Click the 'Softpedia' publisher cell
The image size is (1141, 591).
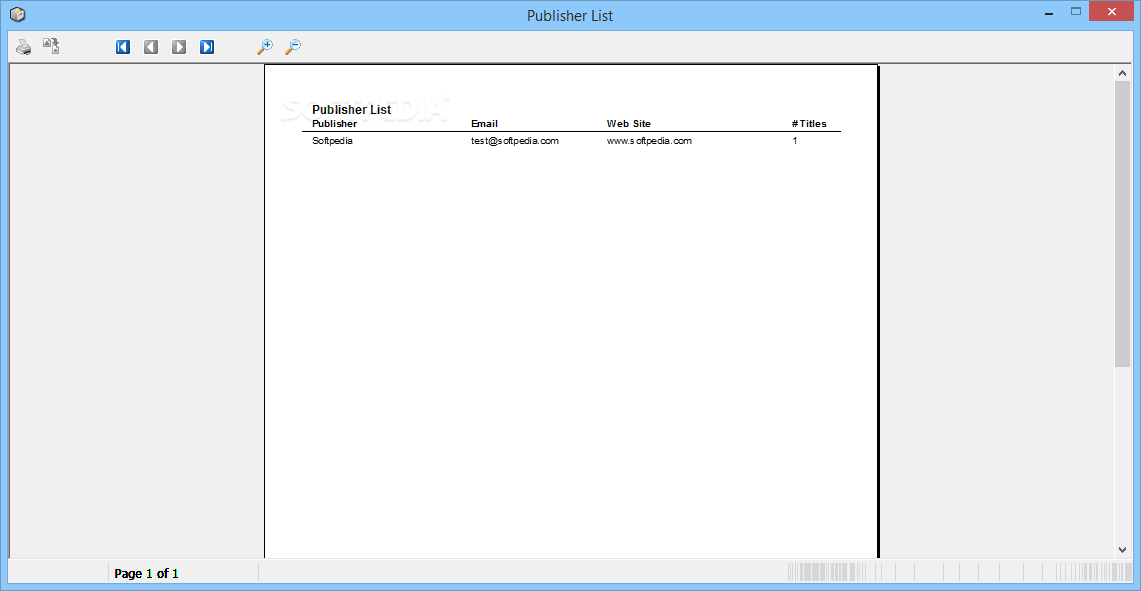(x=333, y=141)
